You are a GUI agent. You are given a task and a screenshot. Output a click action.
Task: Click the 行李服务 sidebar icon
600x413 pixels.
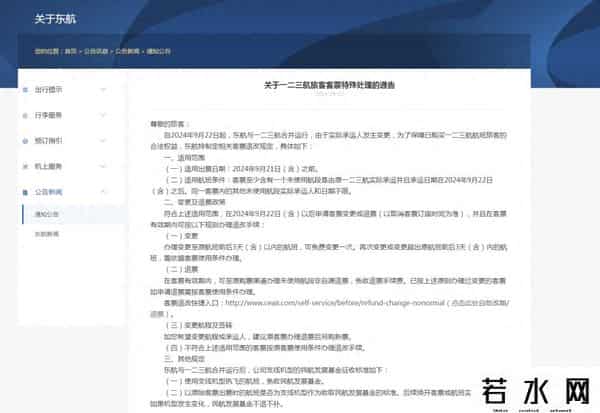(25, 116)
